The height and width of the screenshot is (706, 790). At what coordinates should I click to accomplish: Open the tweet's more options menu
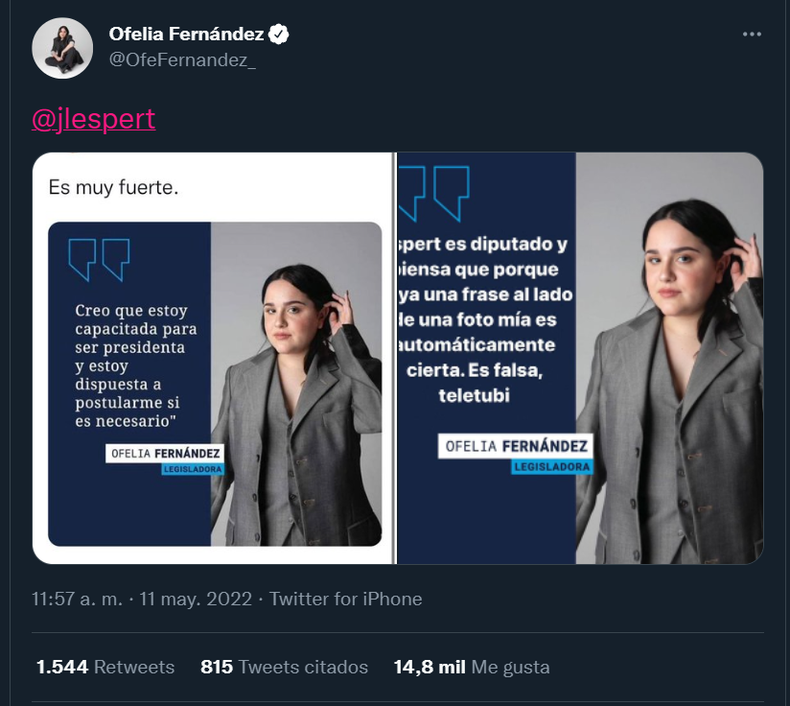coord(752,35)
